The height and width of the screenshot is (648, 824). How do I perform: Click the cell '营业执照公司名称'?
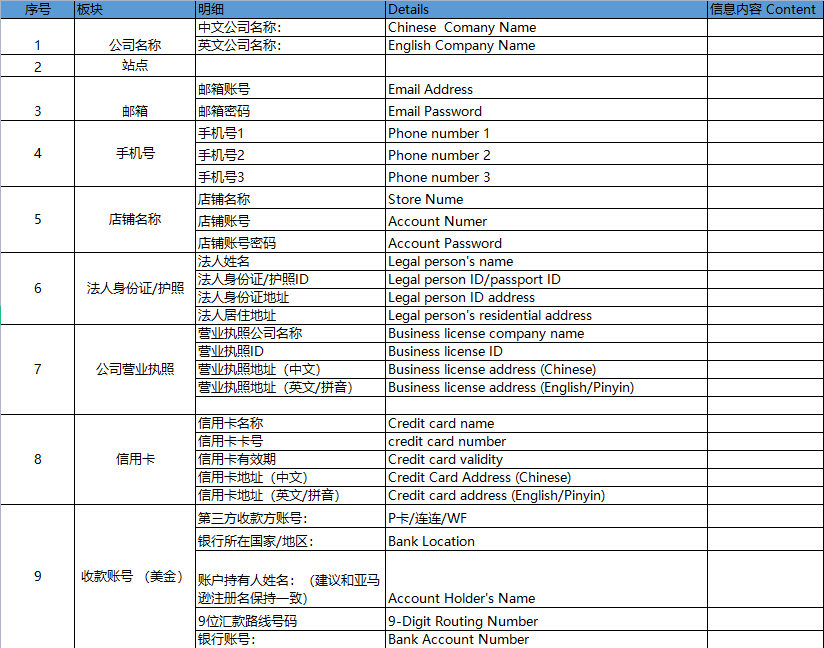[291, 333]
